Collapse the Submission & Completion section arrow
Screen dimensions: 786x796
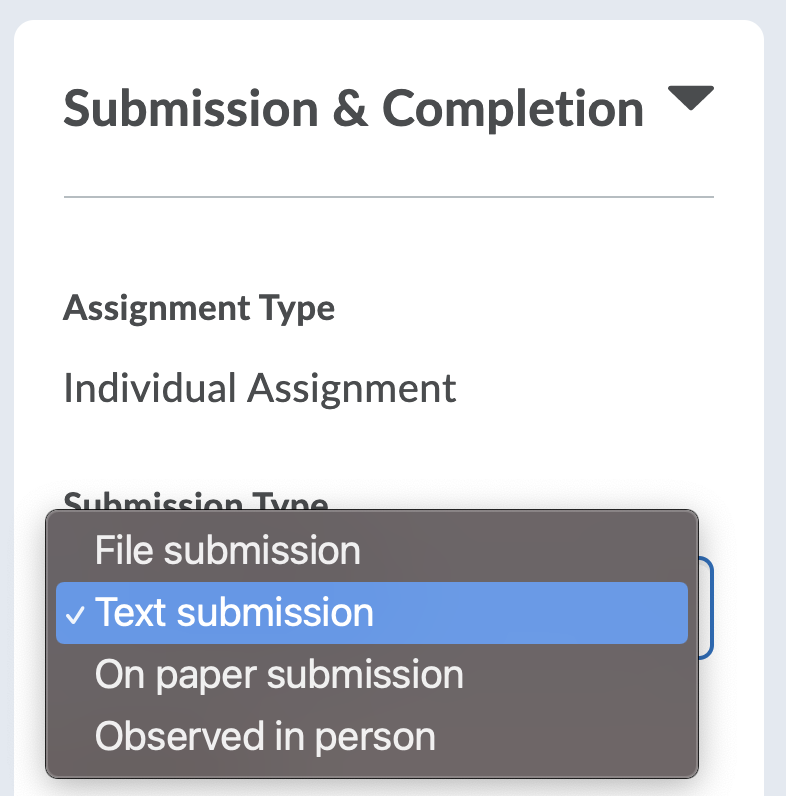pos(690,99)
